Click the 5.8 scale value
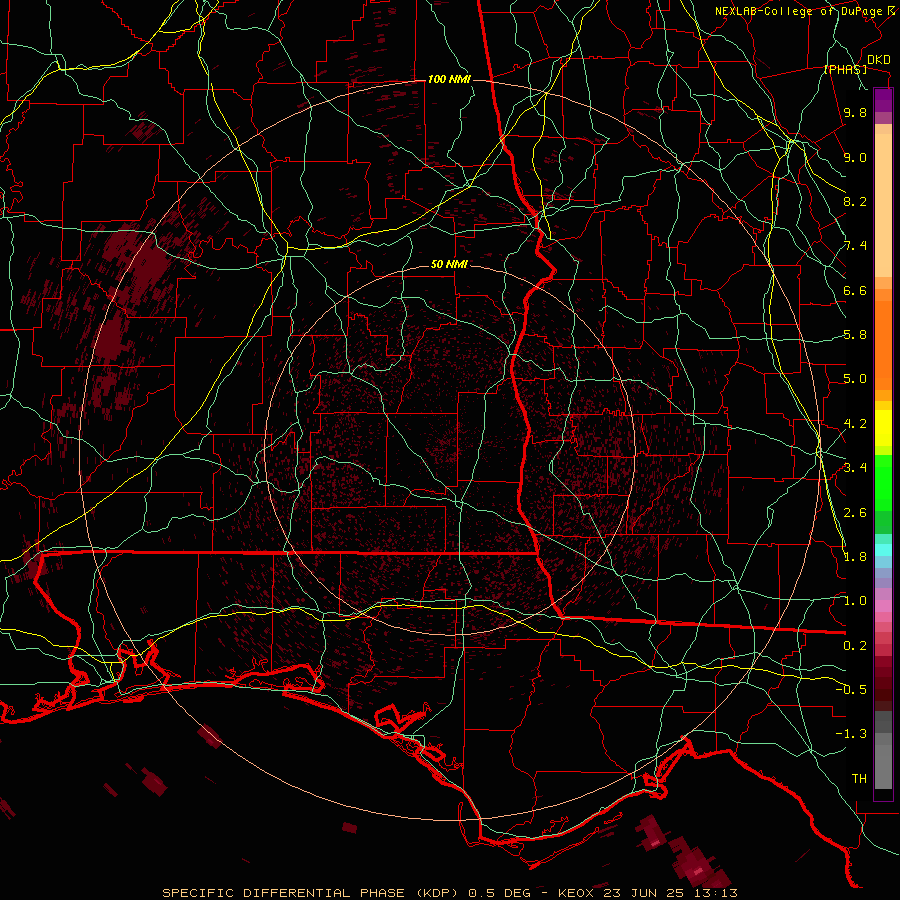The width and height of the screenshot is (900, 900). [855, 335]
